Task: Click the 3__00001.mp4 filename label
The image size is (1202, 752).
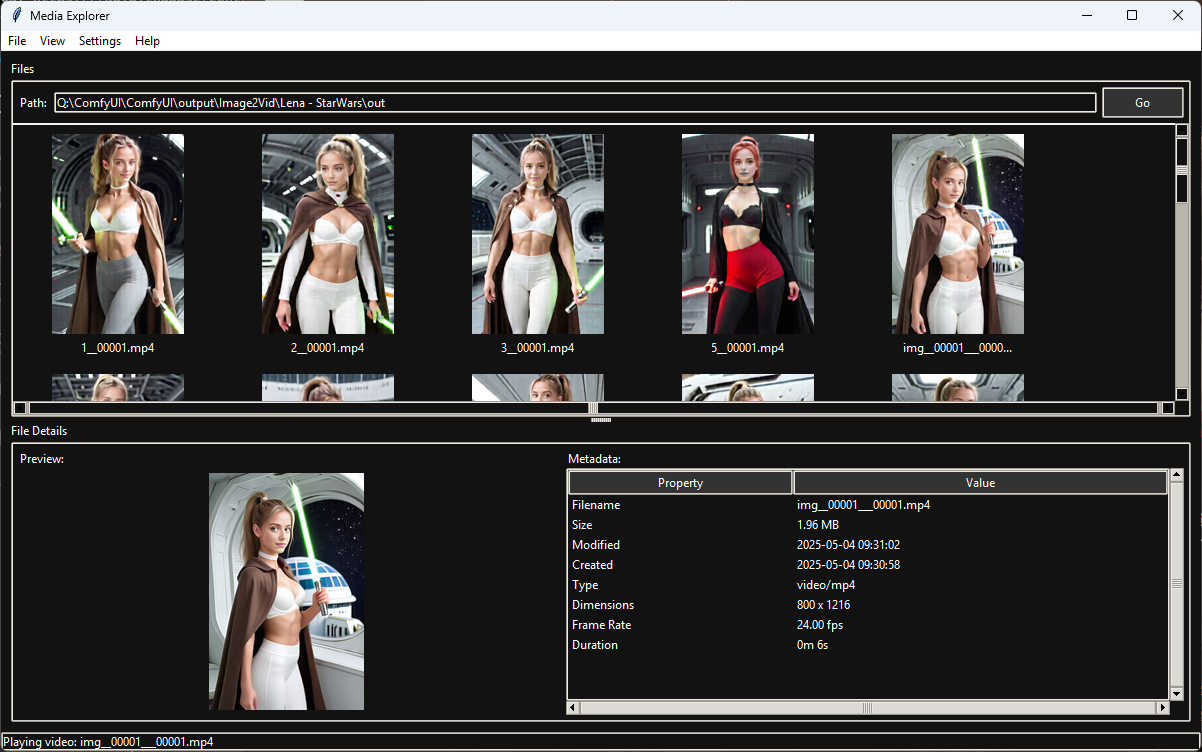Action: (x=538, y=348)
